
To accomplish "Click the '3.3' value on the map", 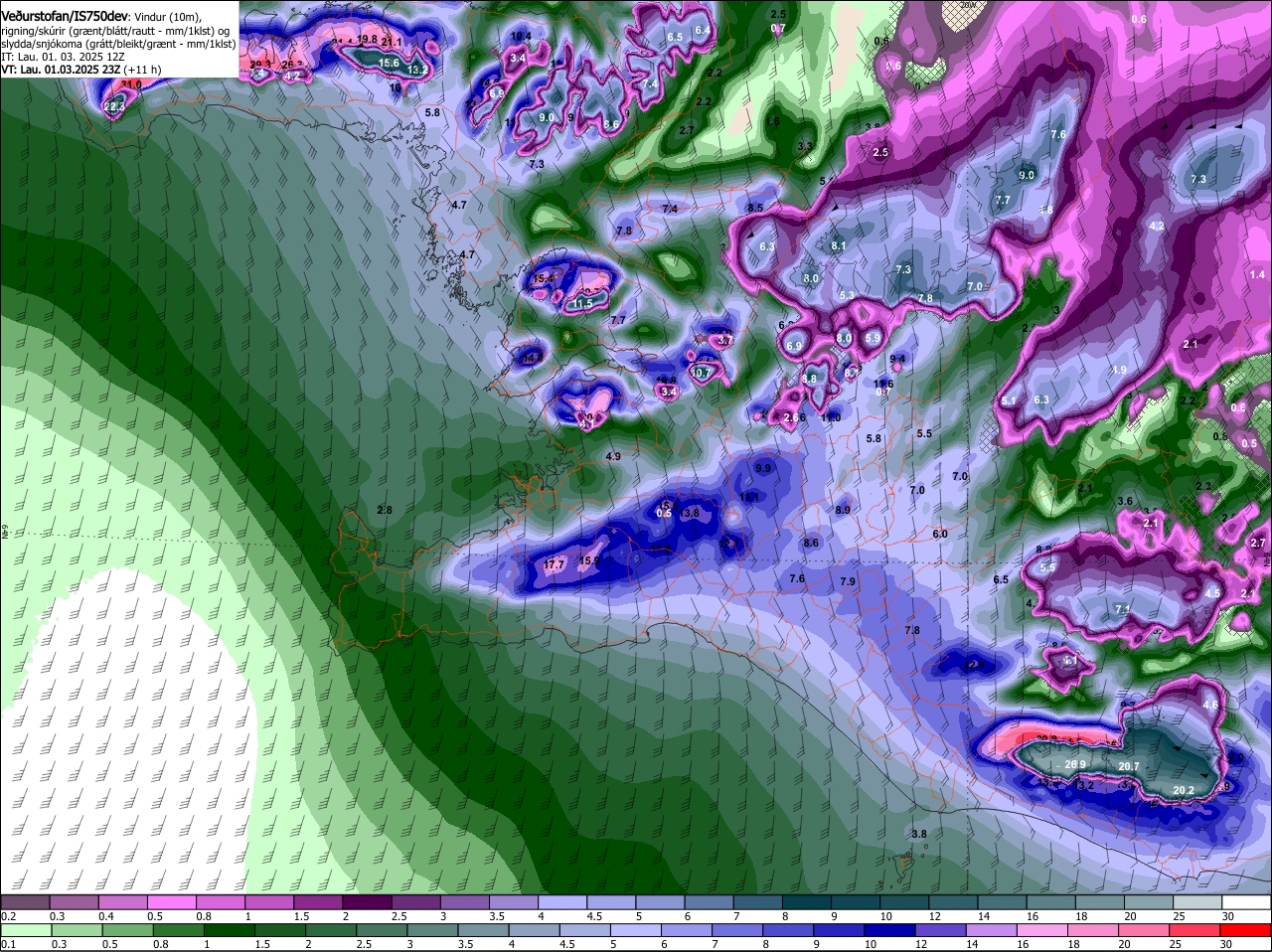I will [805, 146].
